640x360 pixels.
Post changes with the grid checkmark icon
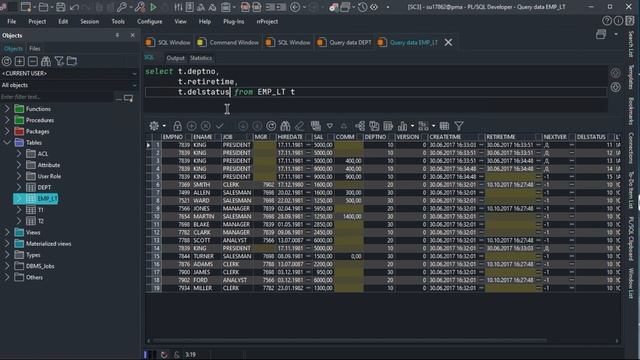[x=220, y=126]
